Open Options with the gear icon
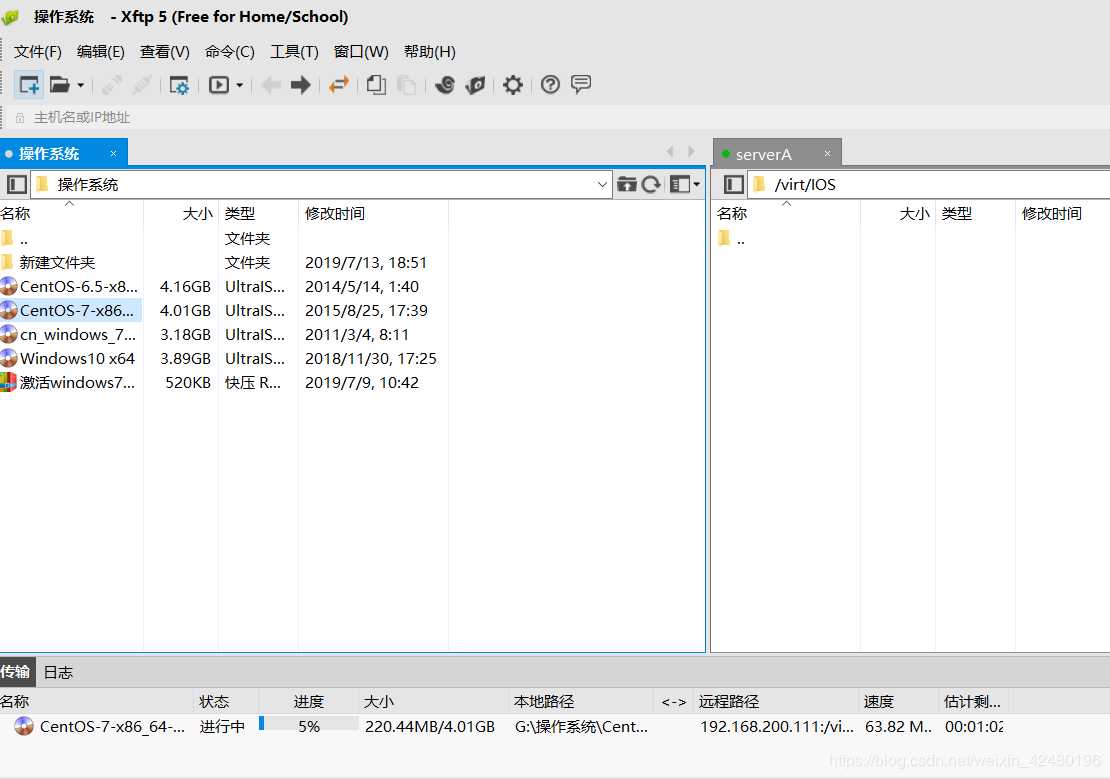The height and width of the screenshot is (779, 1110). tap(513, 85)
